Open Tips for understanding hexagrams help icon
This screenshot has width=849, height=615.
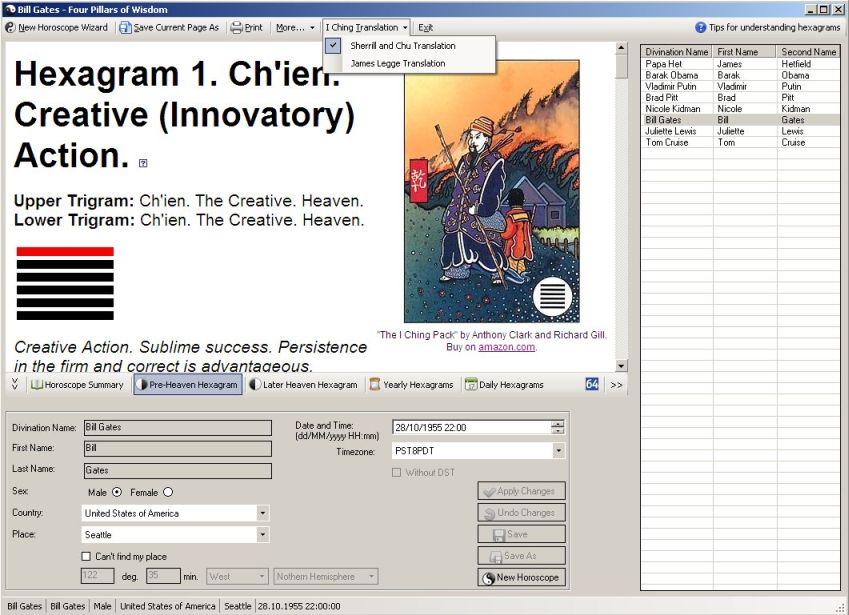[701, 27]
